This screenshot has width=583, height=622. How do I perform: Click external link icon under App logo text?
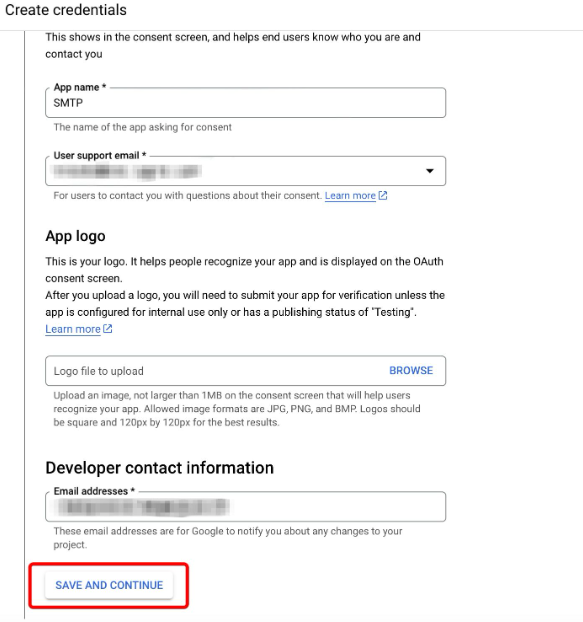coord(107,329)
